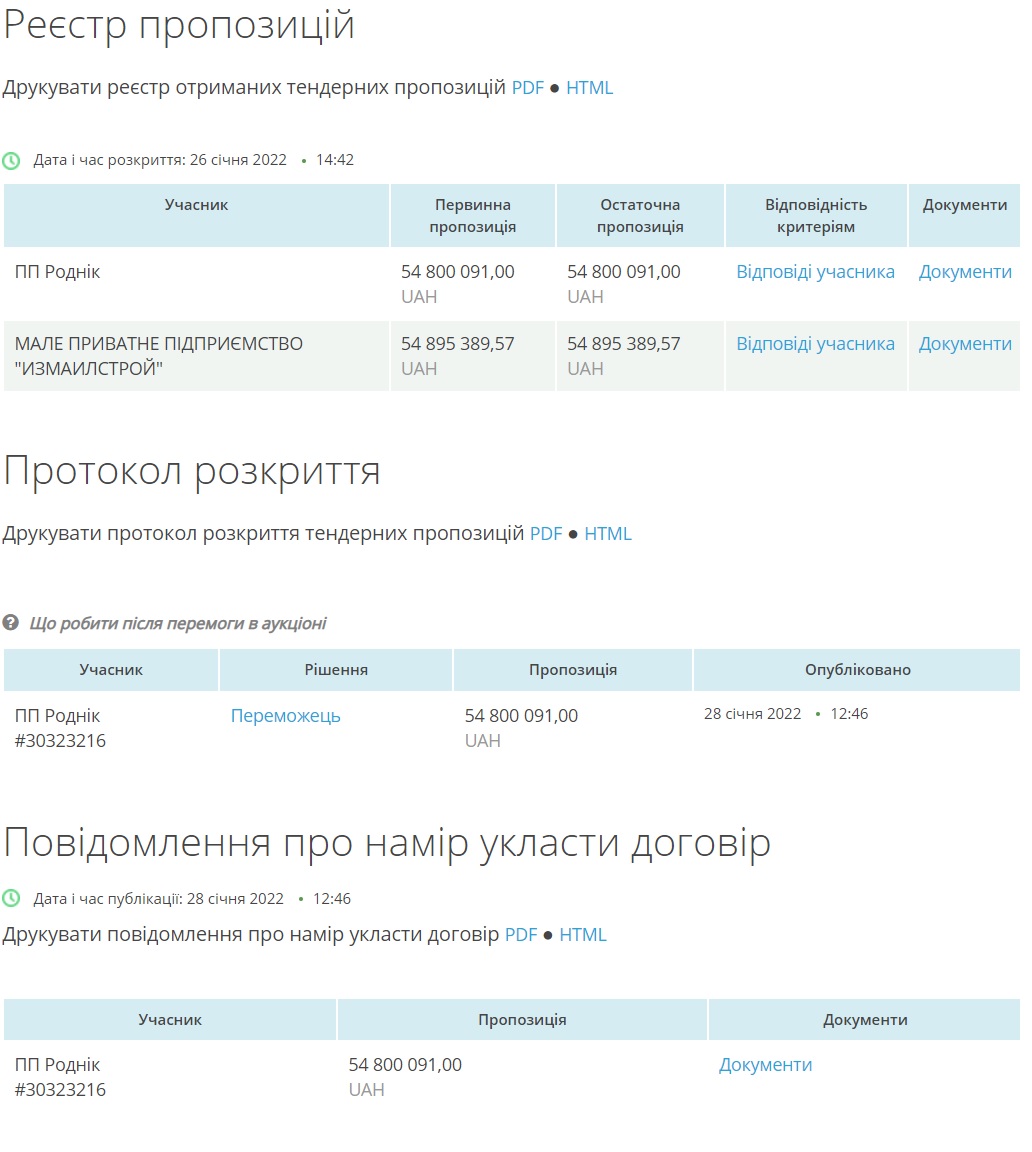Click 'Що робити після перемоги в аукціоні' help text
Image resolution: width=1032 pixels, height=1152 pixels.
[x=177, y=624]
